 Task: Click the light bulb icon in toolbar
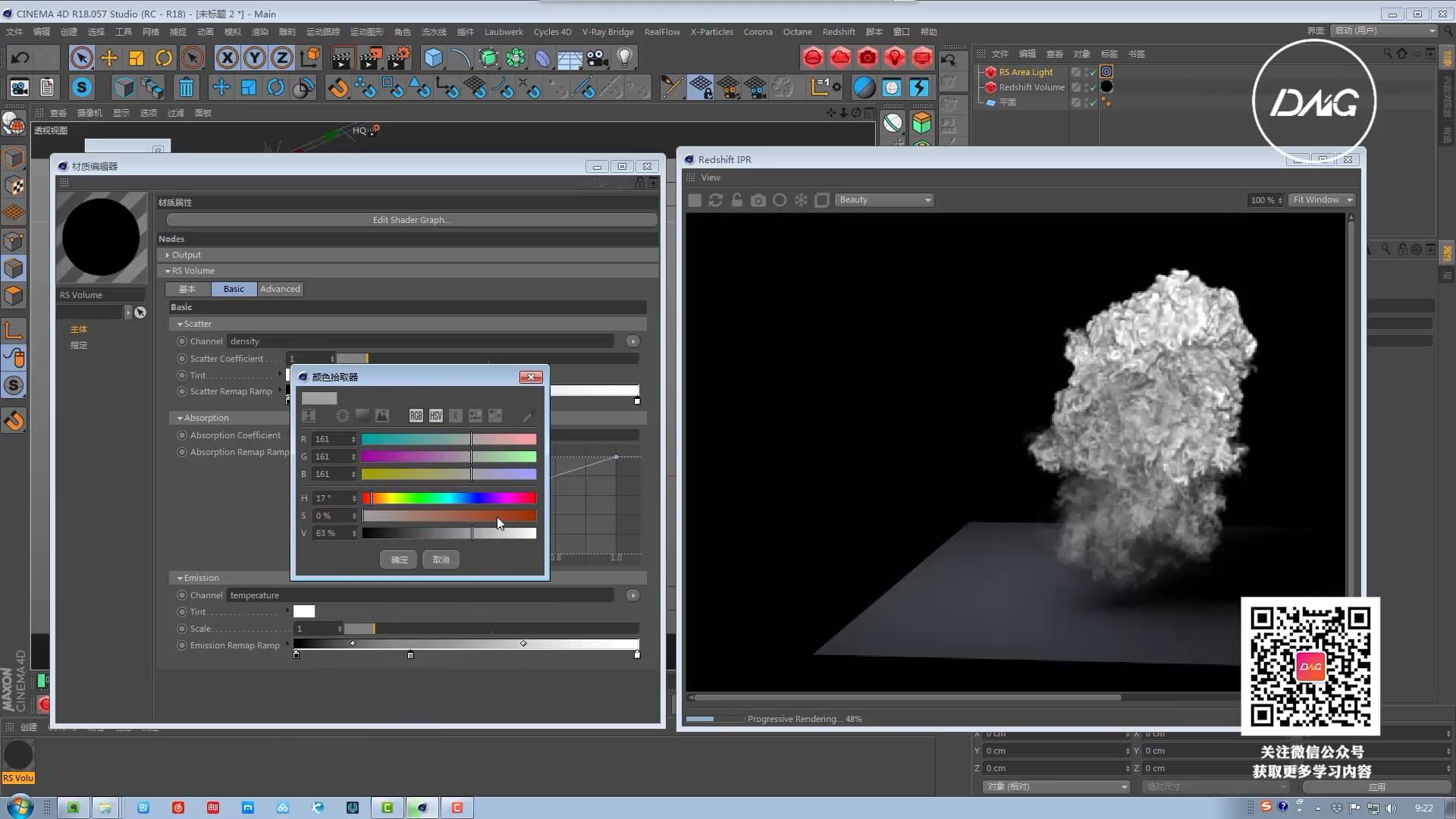[x=624, y=58]
